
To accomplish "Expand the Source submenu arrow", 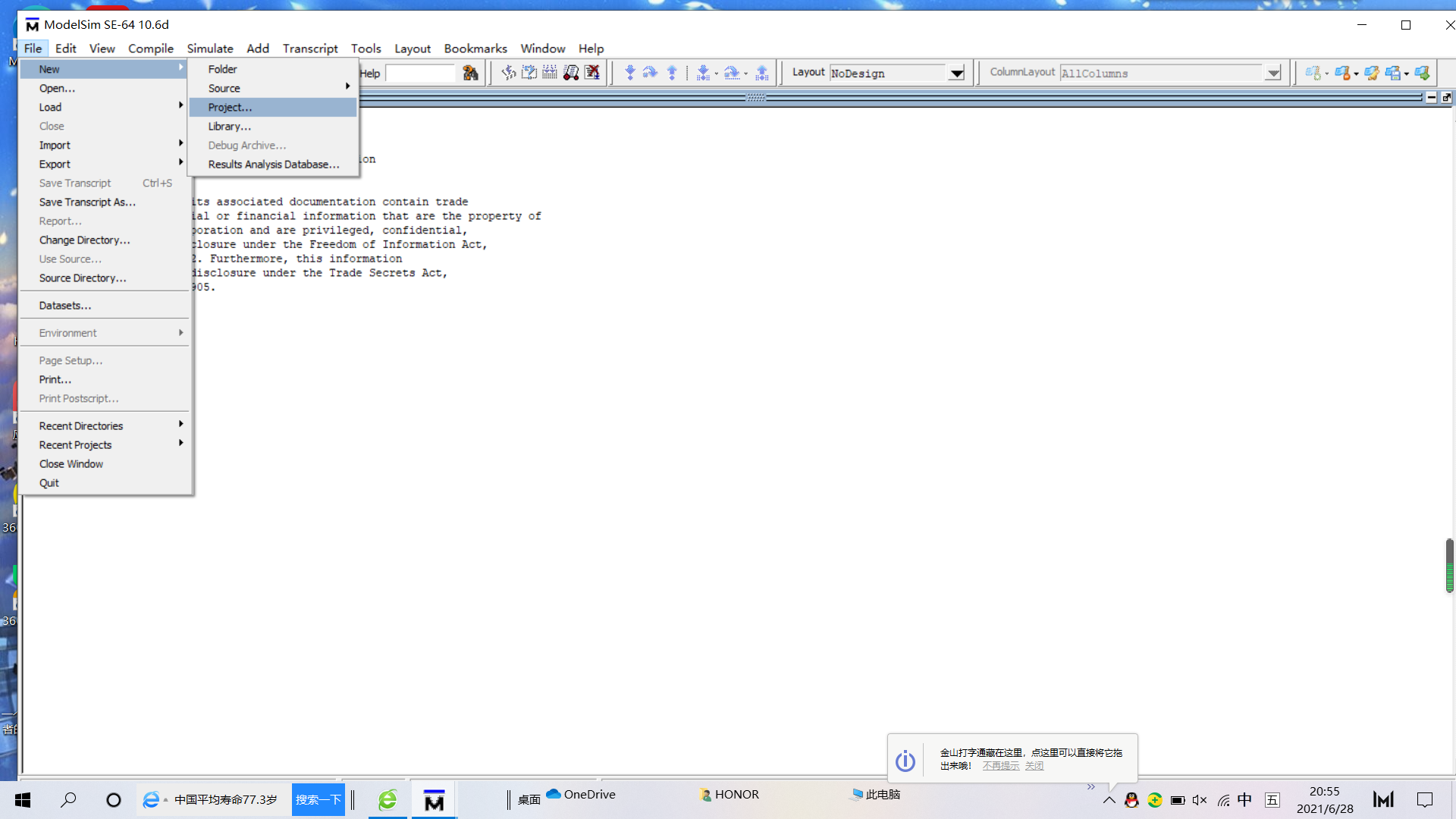I will (347, 88).
